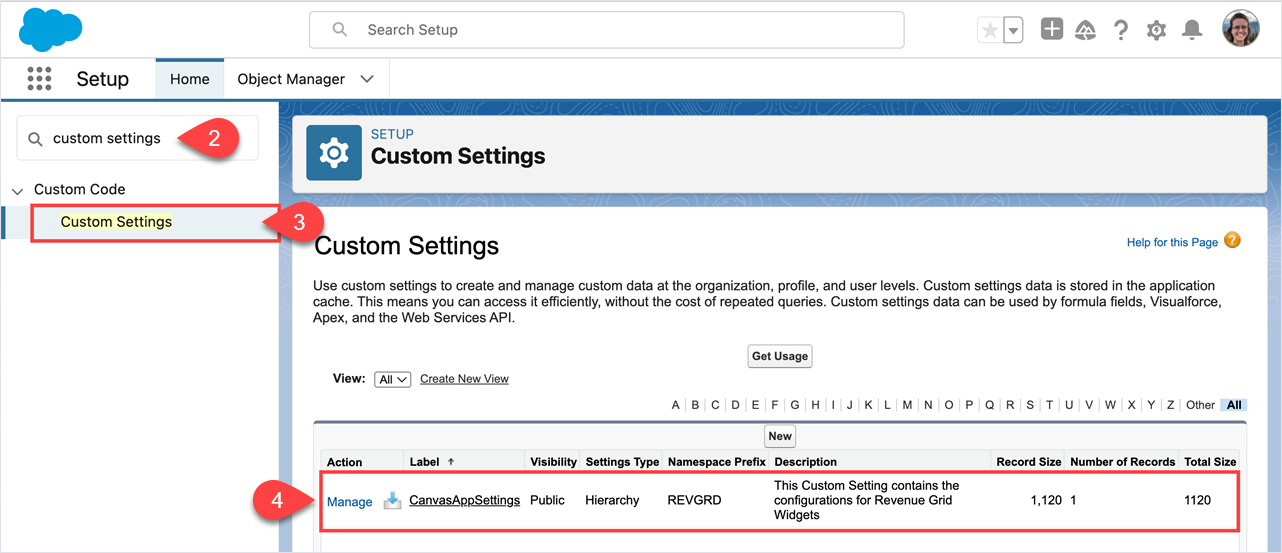Click the Salesforce cloud logo
The image size is (1282, 553).
tap(50, 29)
